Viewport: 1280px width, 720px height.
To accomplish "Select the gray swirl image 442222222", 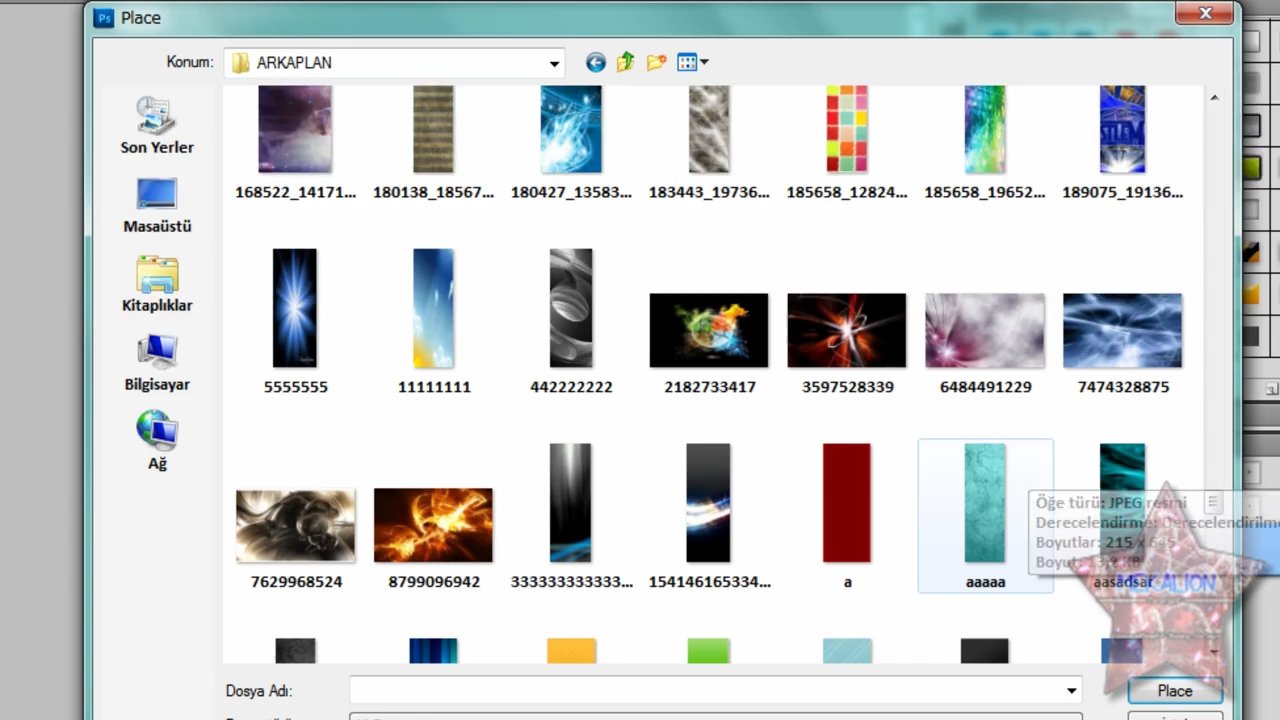I will point(571,308).
